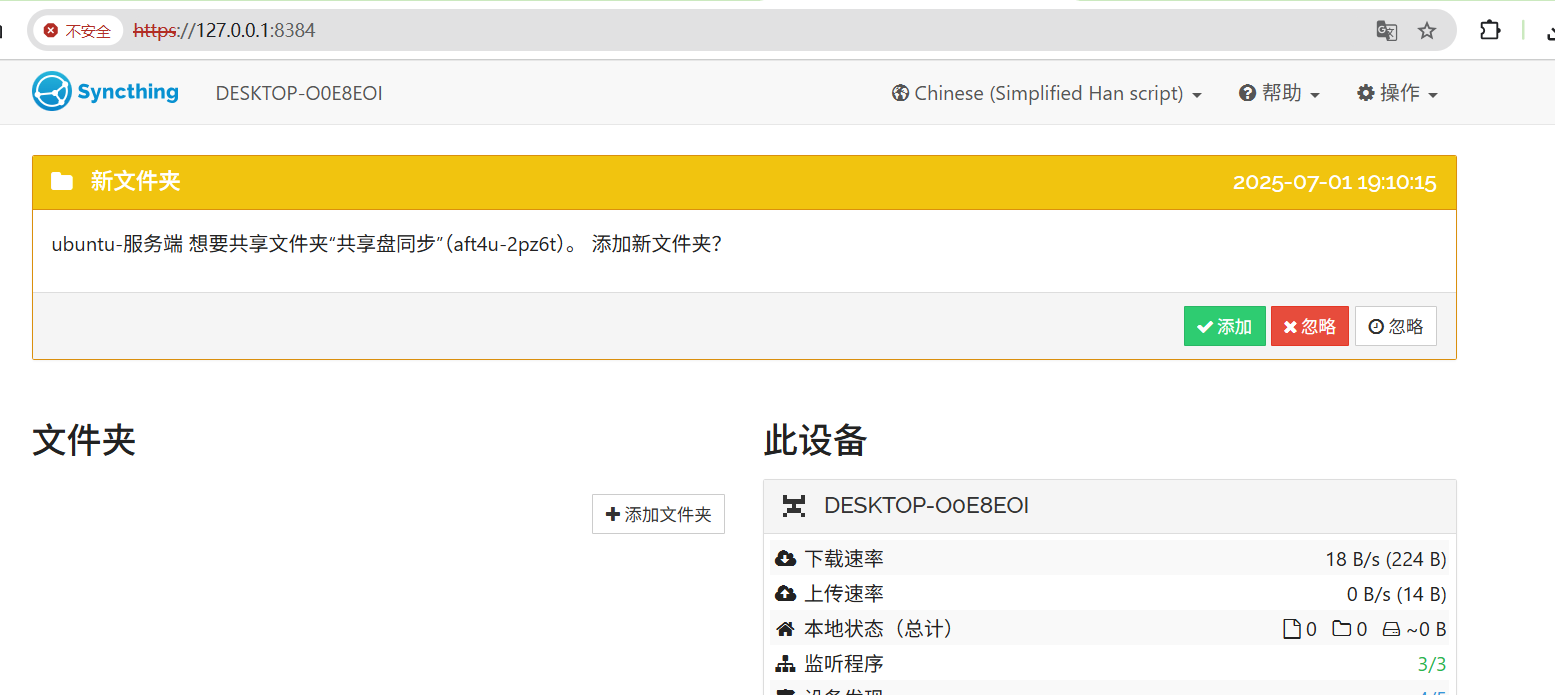Screen dimensions: 1555x695
Task: Click the 添加文件夹 button
Action: pyautogui.click(x=658, y=514)
